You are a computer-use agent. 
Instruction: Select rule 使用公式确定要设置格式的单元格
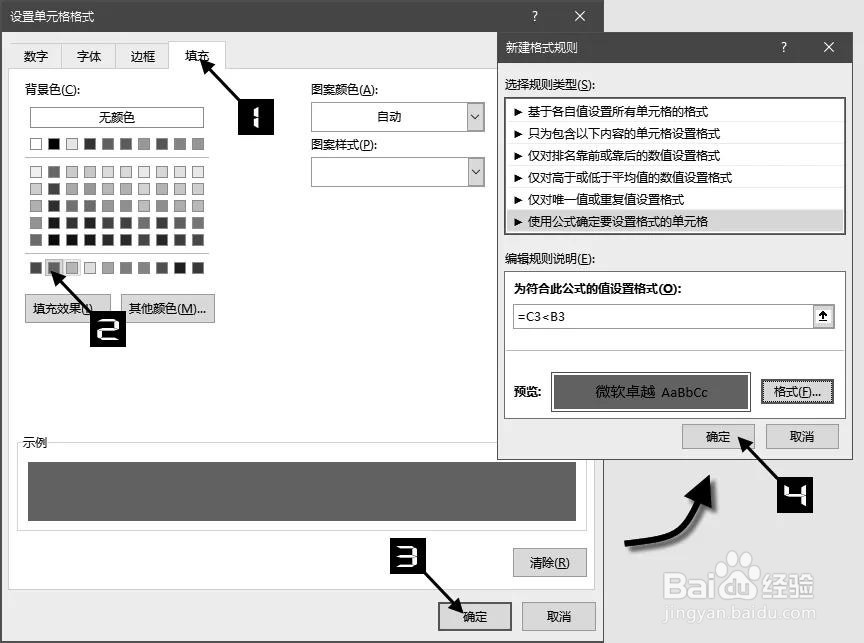point(674,221)
